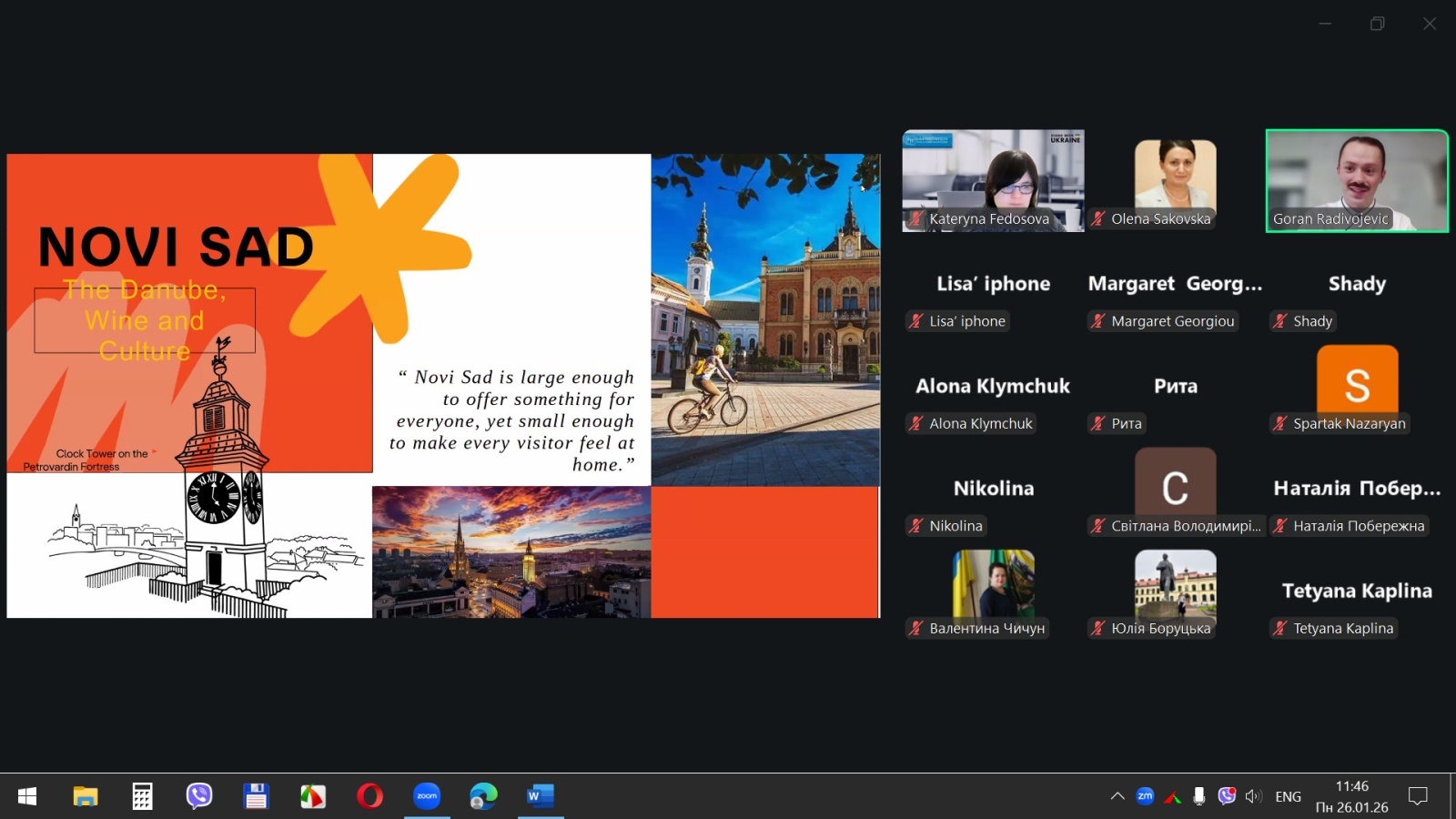
Task: Click the Zoom icon in system tray
Action: 1145,796
